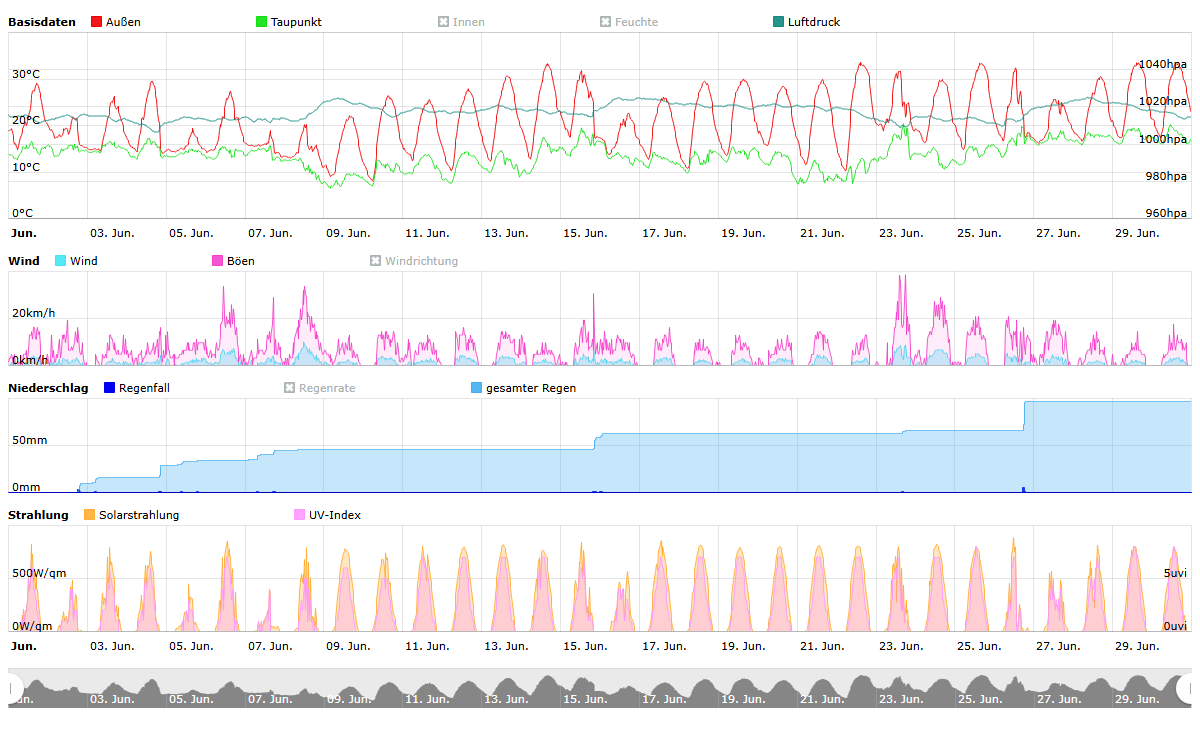Click the Strahlung chart heading
This screenshot has width=1200, height=750.
[x=38, y=515]
